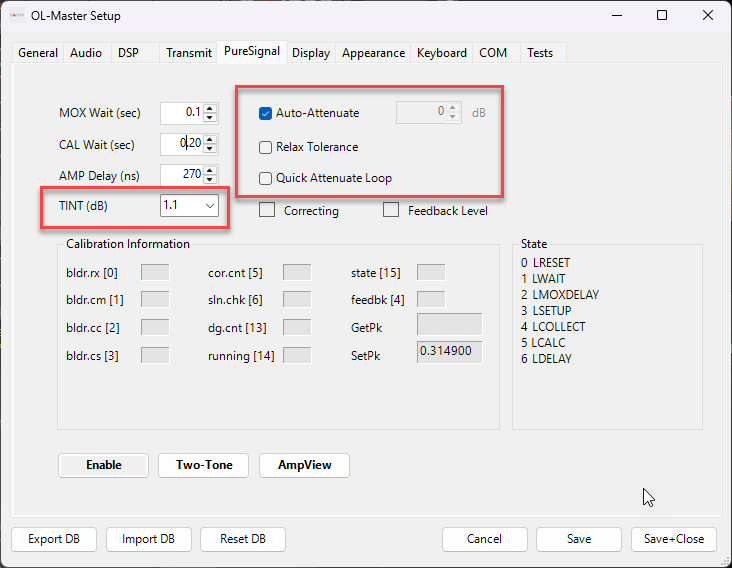
Task: Decrease CAL Wait with down arrow
Action: click(x=210, y=148)
